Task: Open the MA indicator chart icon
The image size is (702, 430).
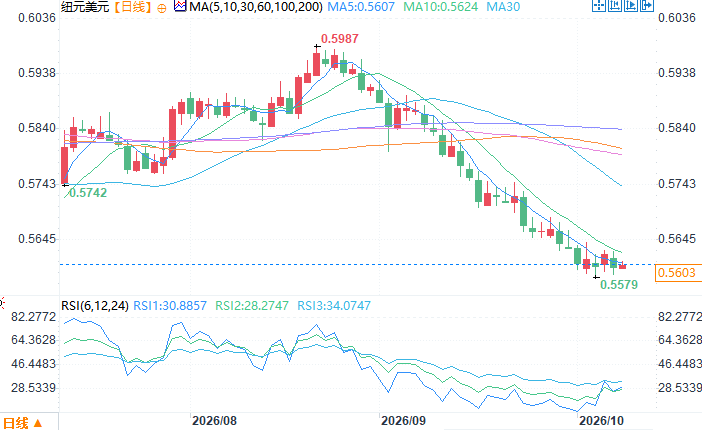Action: point(180,6)
